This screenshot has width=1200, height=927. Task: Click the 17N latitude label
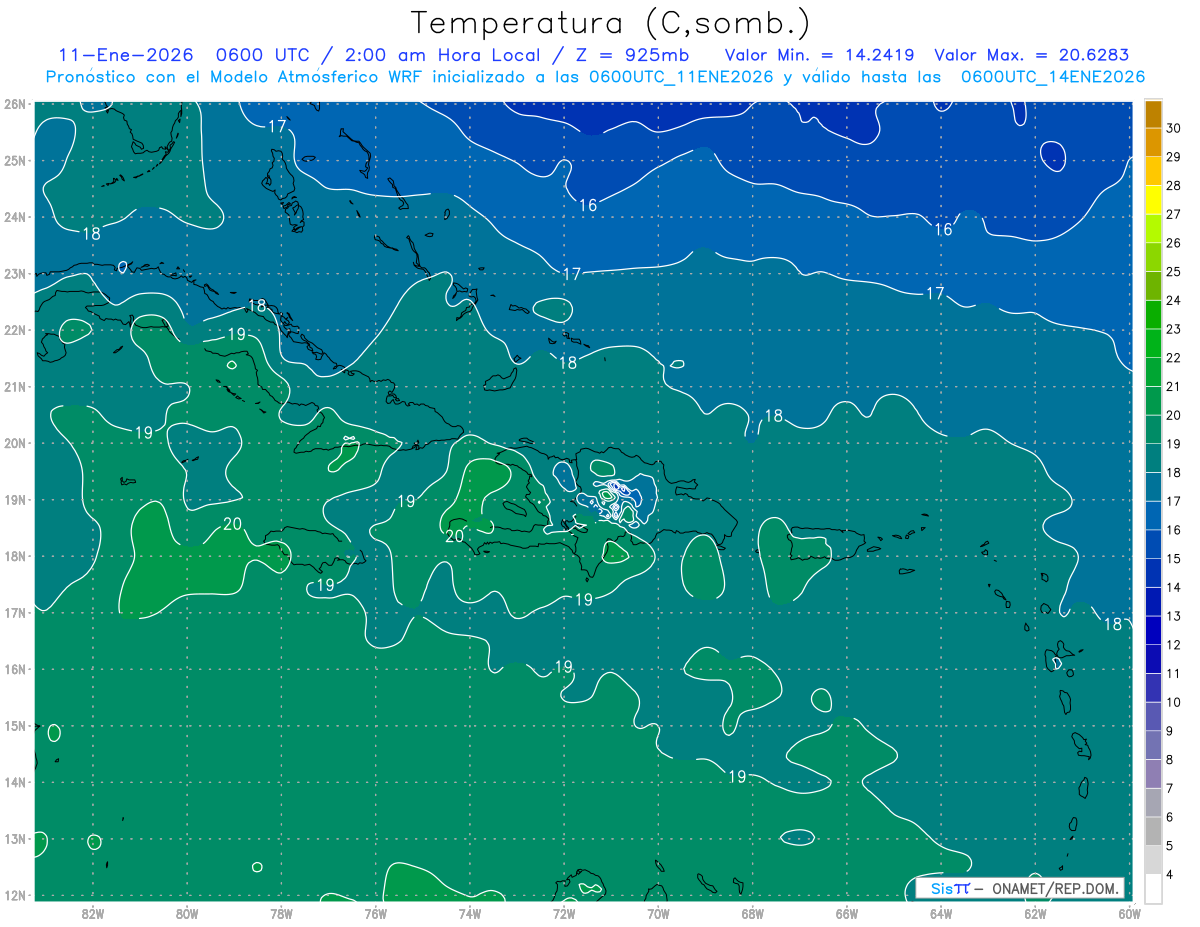point(15,612)
